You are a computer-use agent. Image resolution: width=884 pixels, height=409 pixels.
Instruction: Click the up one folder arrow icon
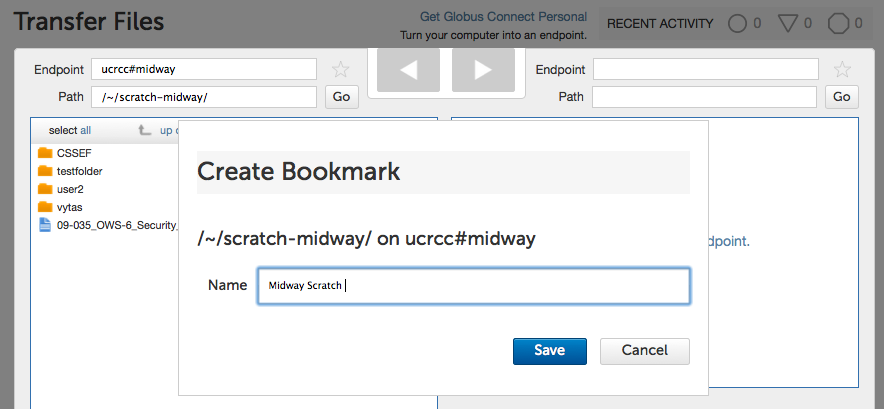[145, 130]
